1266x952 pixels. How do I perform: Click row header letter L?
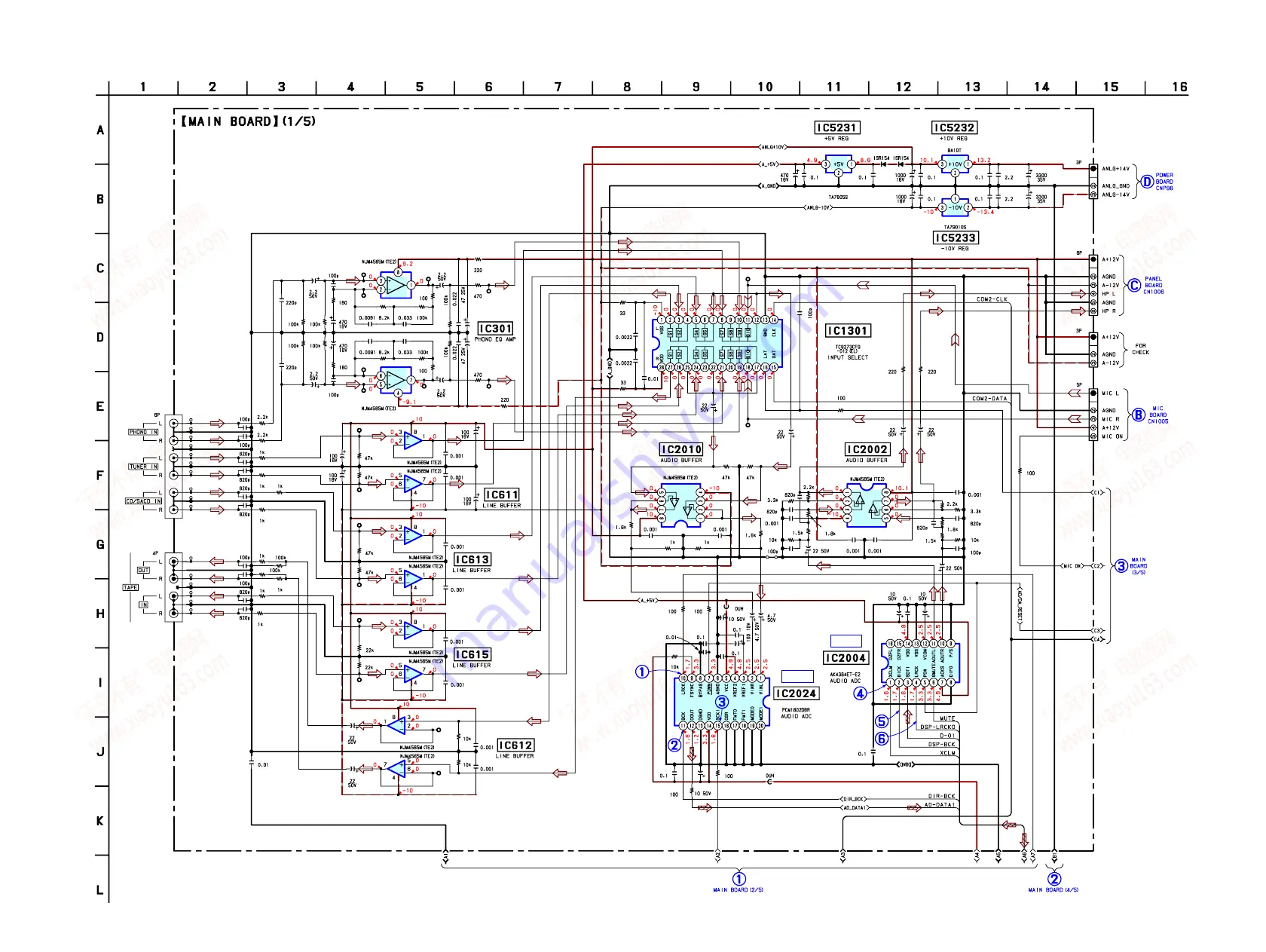[x=100, y=890]
